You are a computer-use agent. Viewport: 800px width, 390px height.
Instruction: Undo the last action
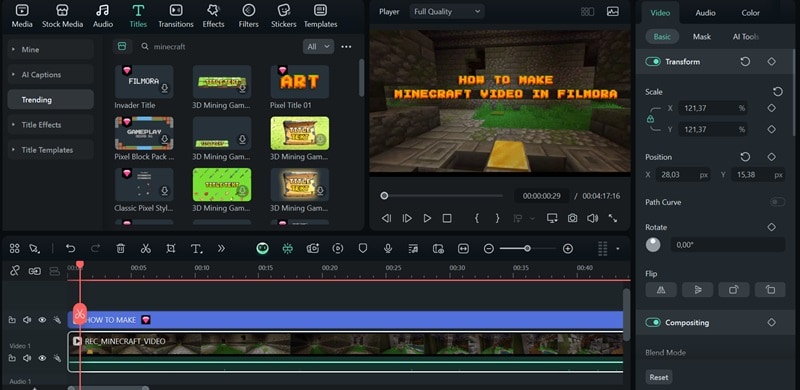pyautogui.click(x=70, y=249)
